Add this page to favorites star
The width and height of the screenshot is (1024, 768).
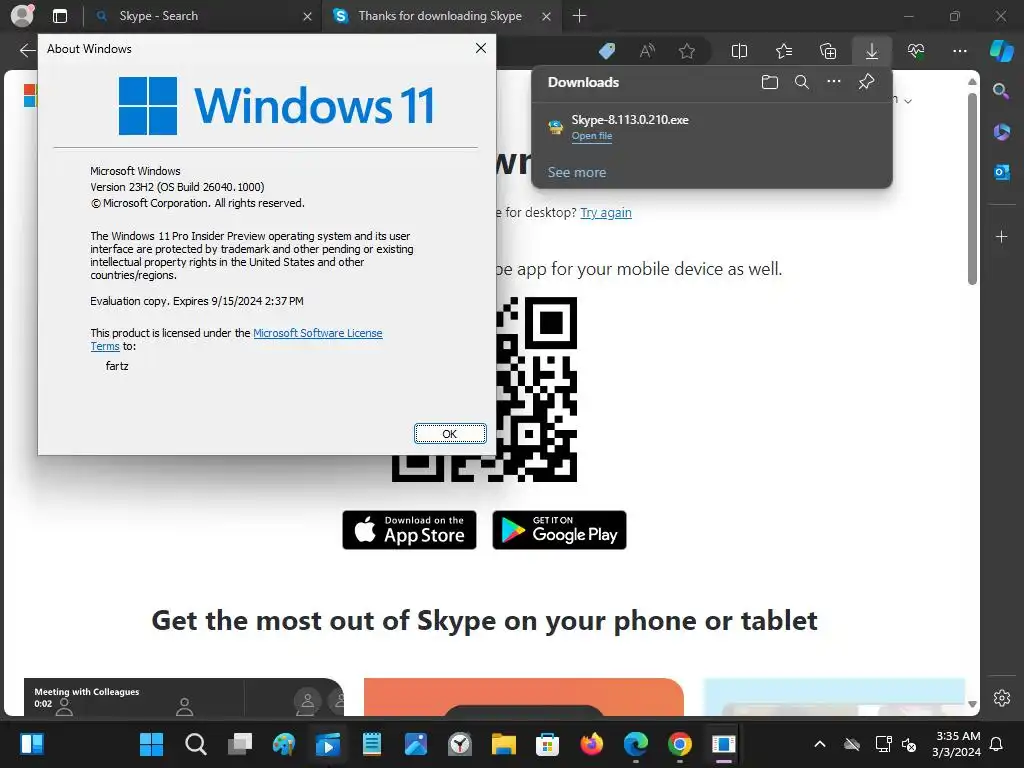(x=686, y=51)
